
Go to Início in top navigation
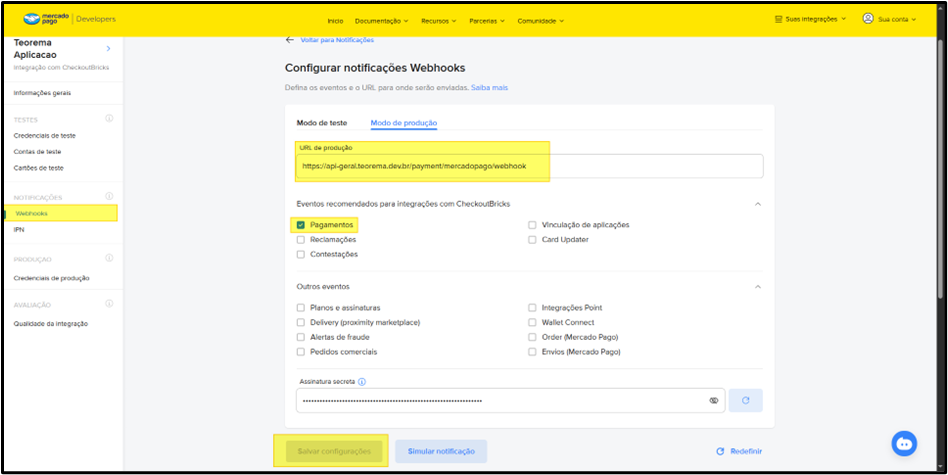[x=336, y=21]
